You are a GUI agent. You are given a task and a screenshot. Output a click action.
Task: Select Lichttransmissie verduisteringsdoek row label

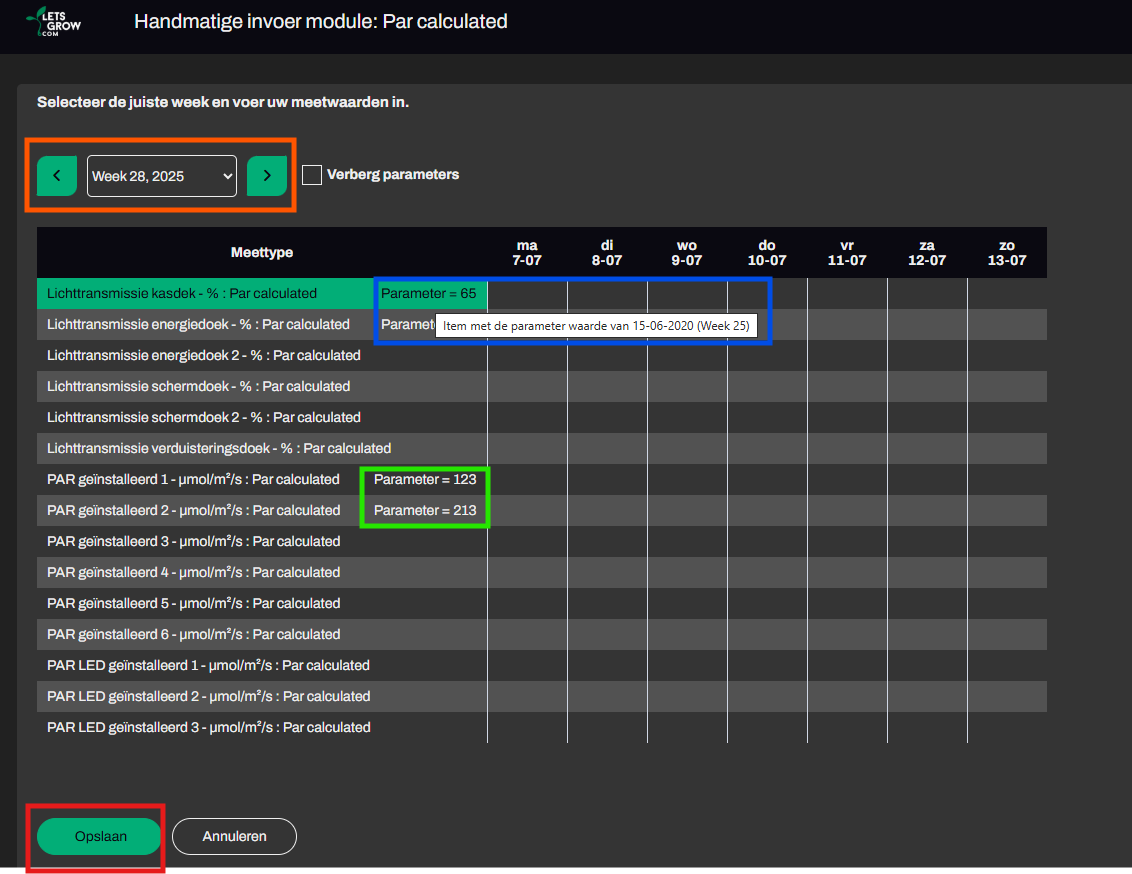coord(219,449)
